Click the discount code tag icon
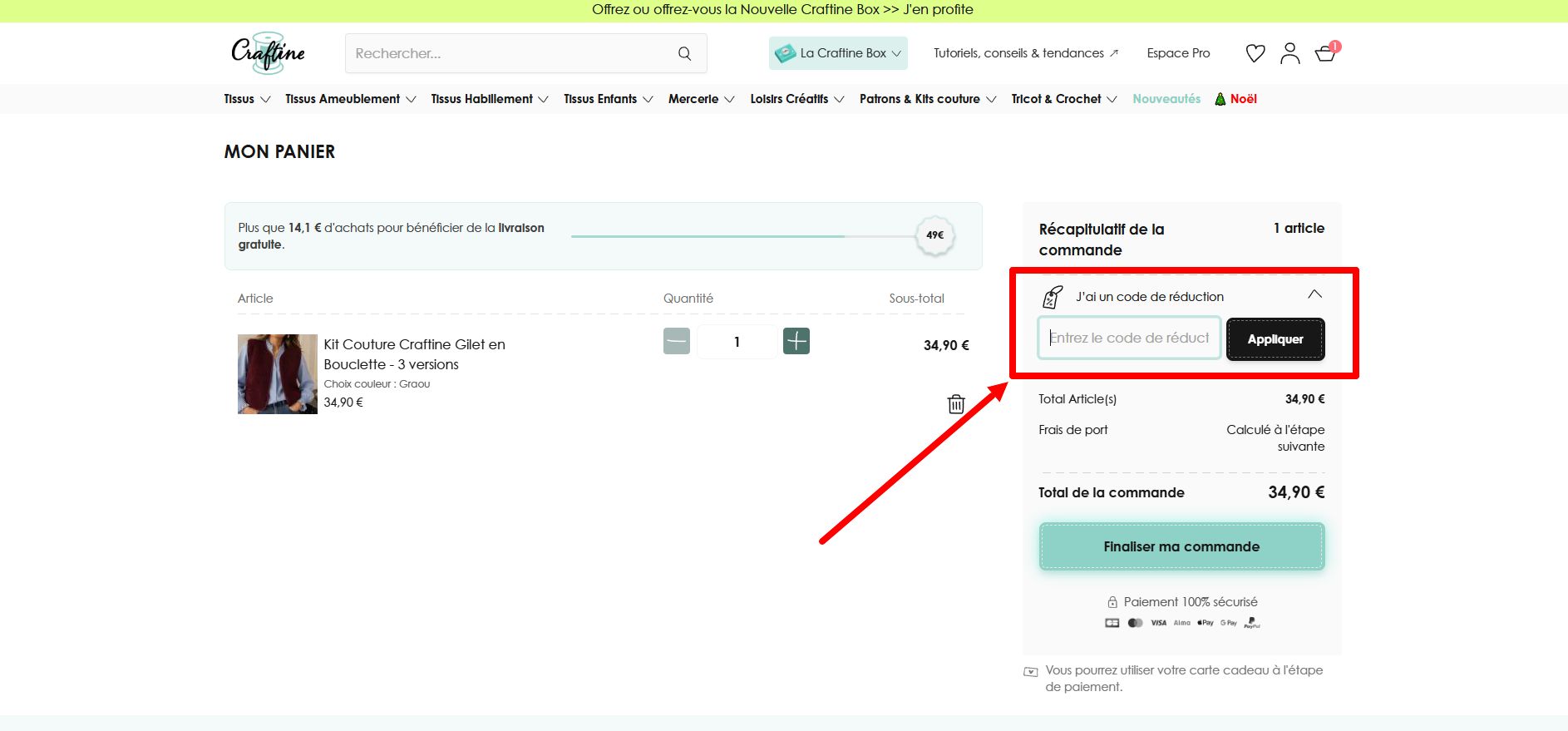 pyautogui.click(x=1053, y=297)
